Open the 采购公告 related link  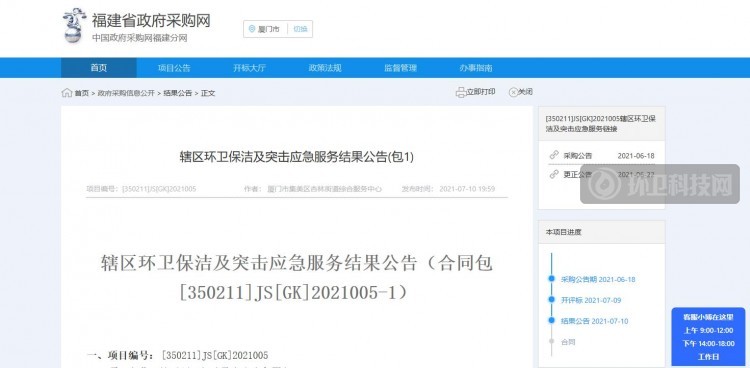point(577,156)
